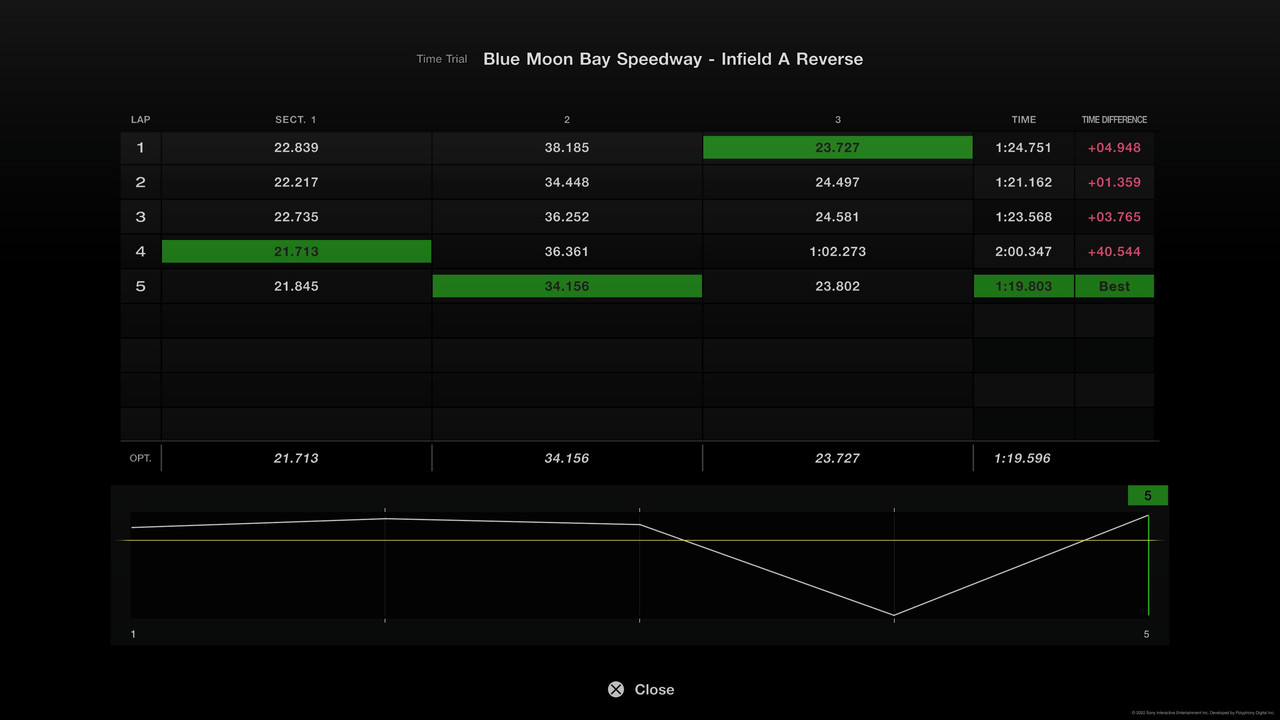The image size is (1280, 720).
Task: Click the SECT. 1 column header
Action: 296,120
